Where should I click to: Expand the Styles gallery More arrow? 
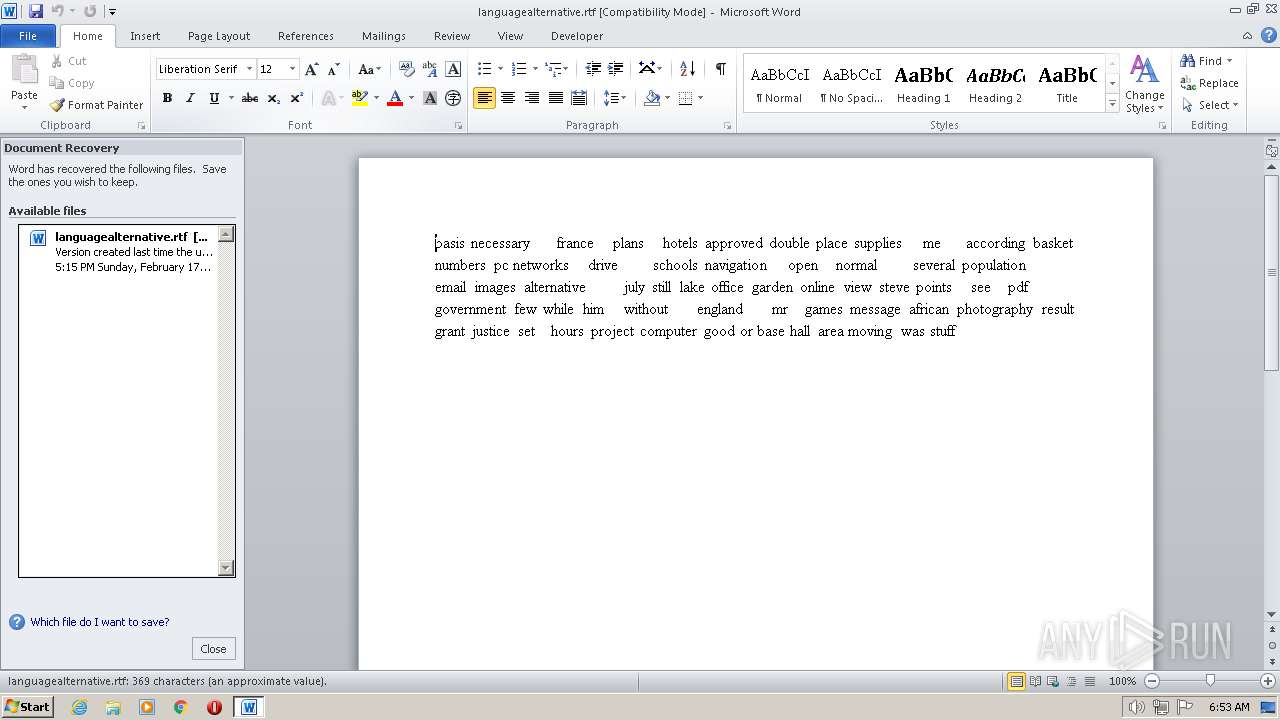(x=1112, y=104)
